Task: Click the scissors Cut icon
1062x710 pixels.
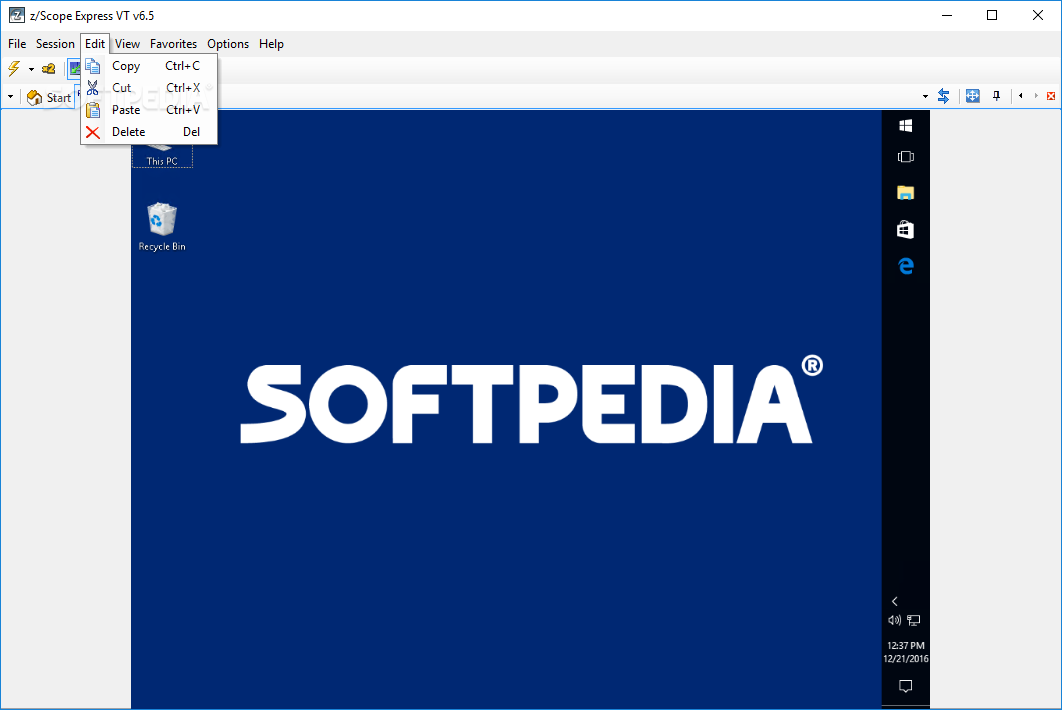Action: 93,87
